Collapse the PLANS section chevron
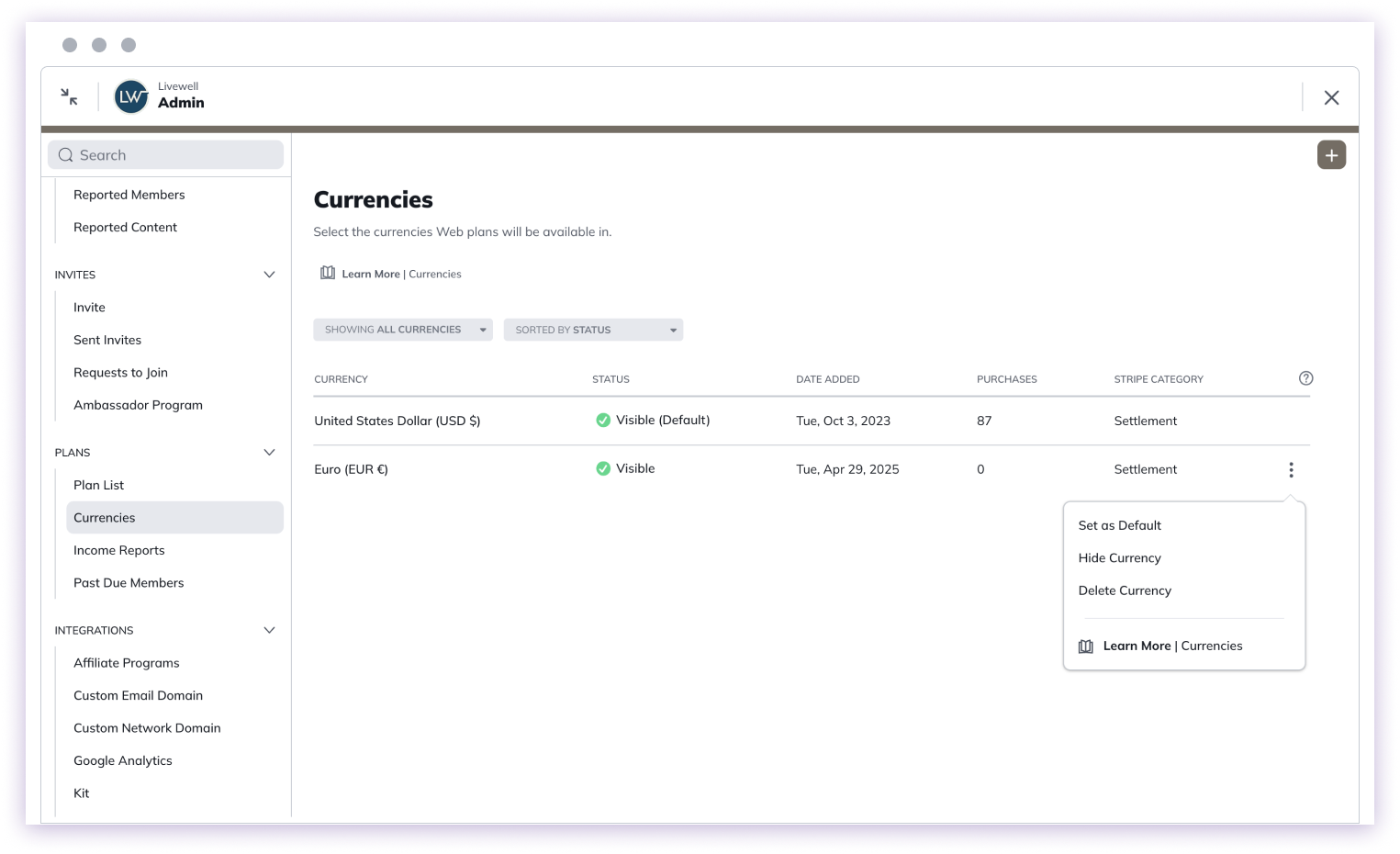This screenshot has width=1400, height=854. (269, 452)
